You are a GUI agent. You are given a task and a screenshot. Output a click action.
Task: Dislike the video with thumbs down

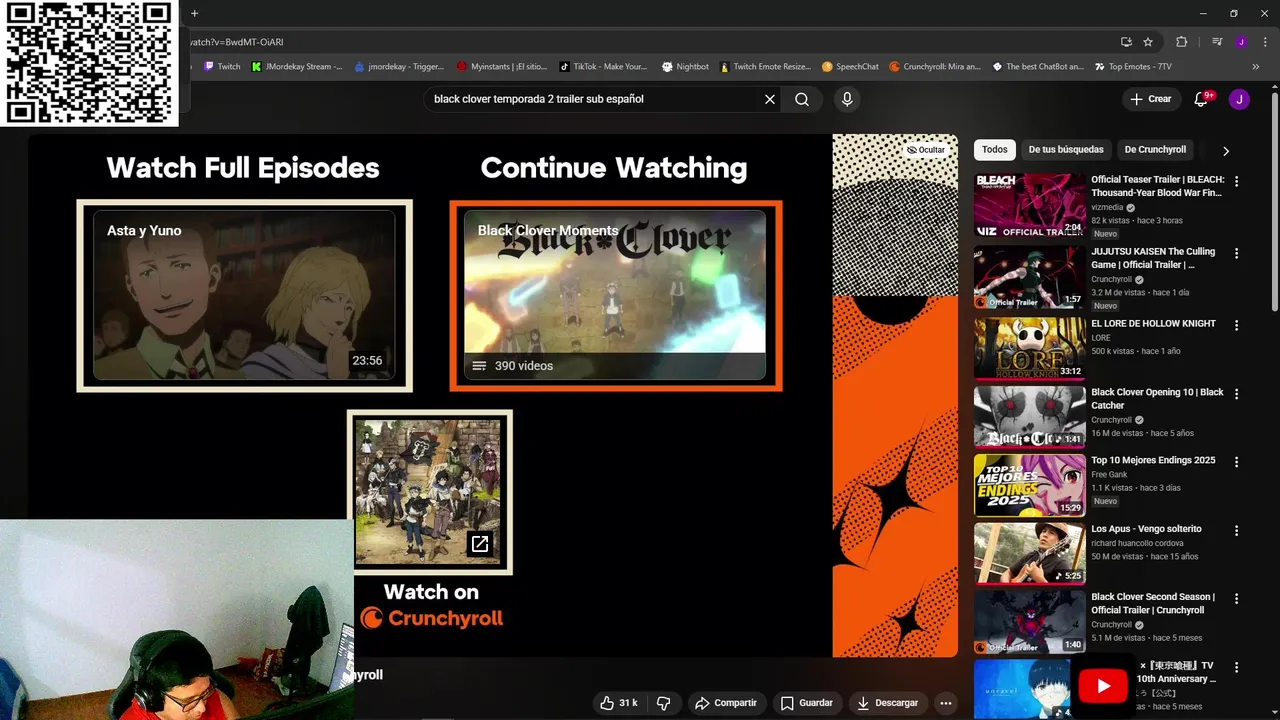[664, 703]
